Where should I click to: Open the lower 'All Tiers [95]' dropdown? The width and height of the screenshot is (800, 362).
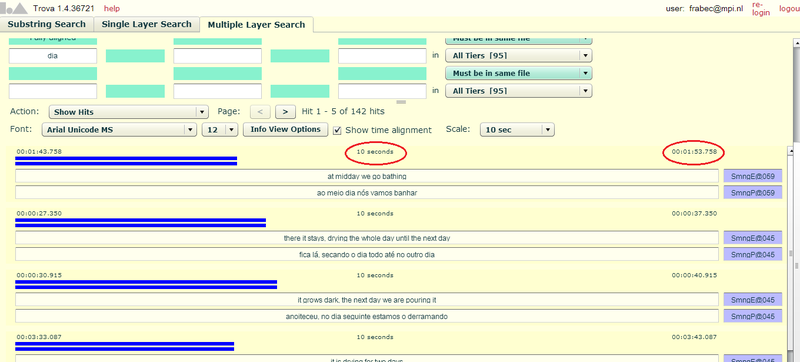coord(518,91)
